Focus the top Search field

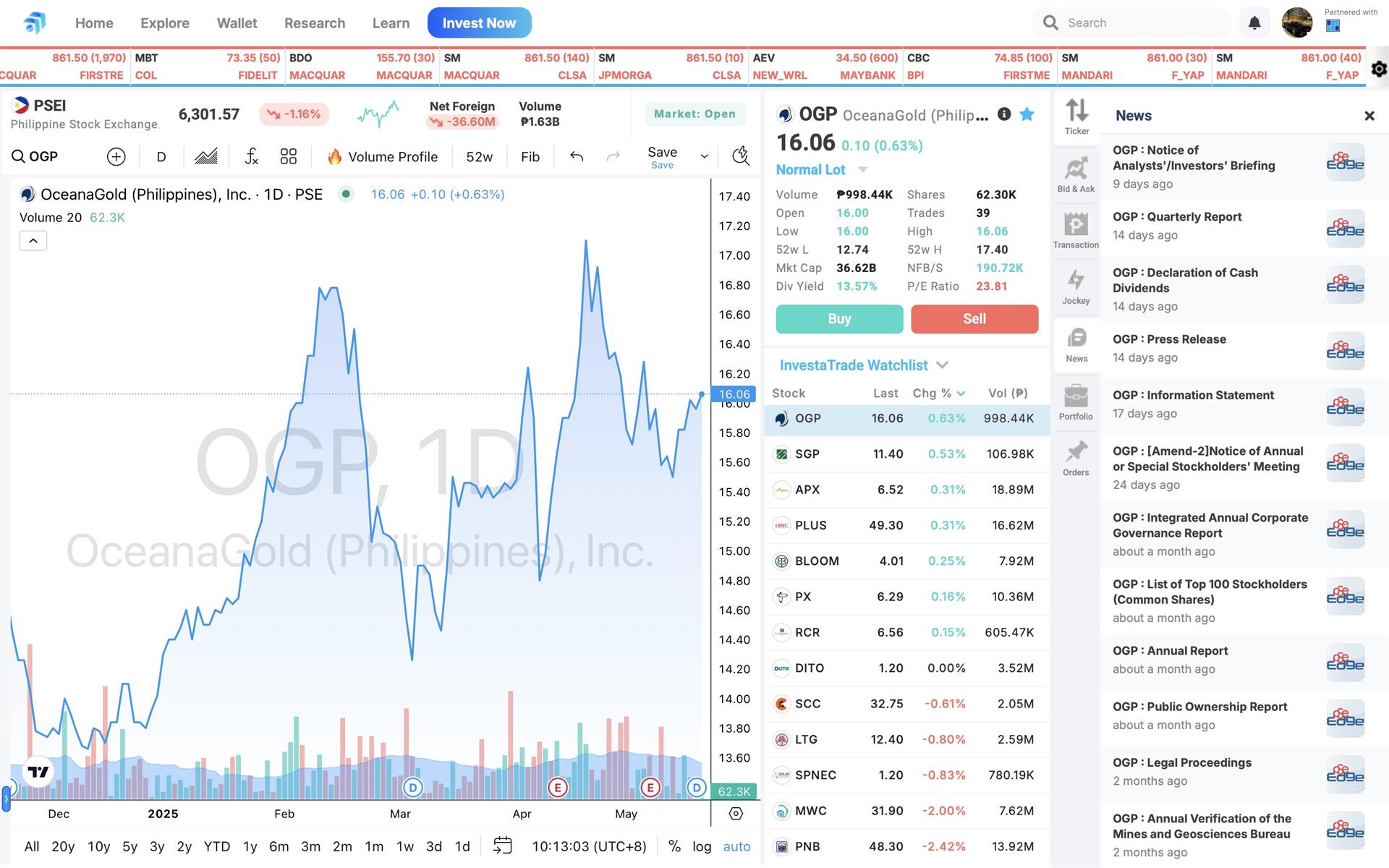pos(1132,22)
